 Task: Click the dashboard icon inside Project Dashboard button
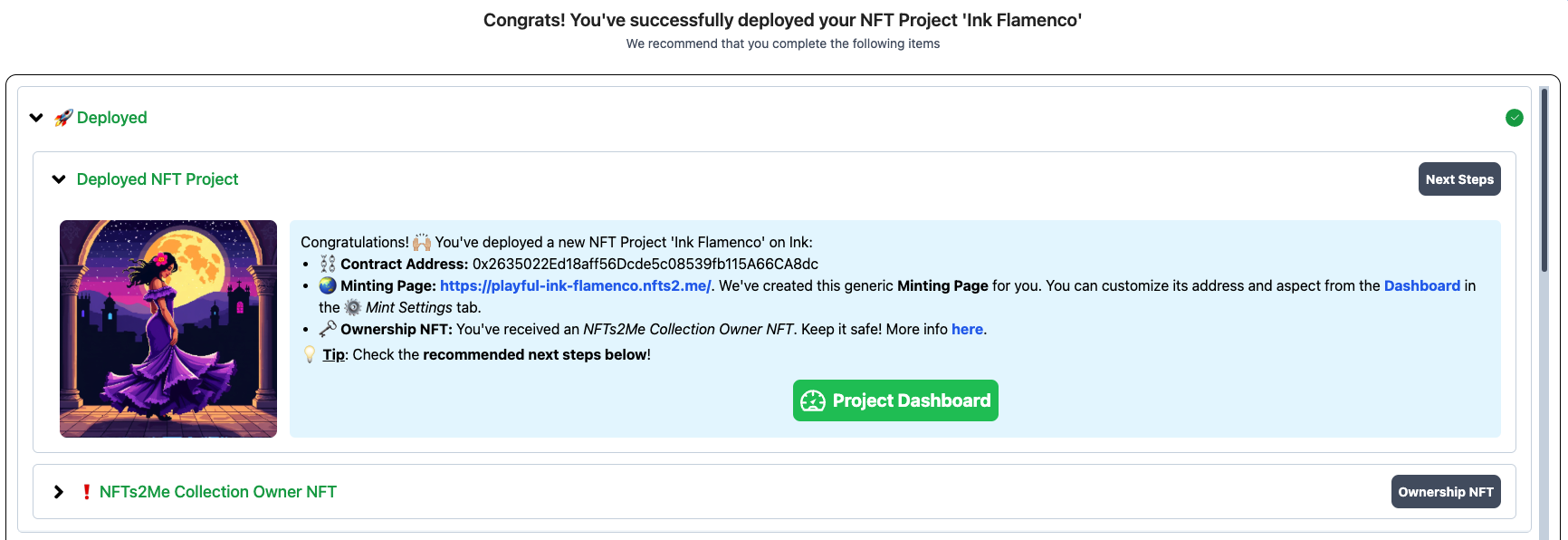tap(813, 400)
